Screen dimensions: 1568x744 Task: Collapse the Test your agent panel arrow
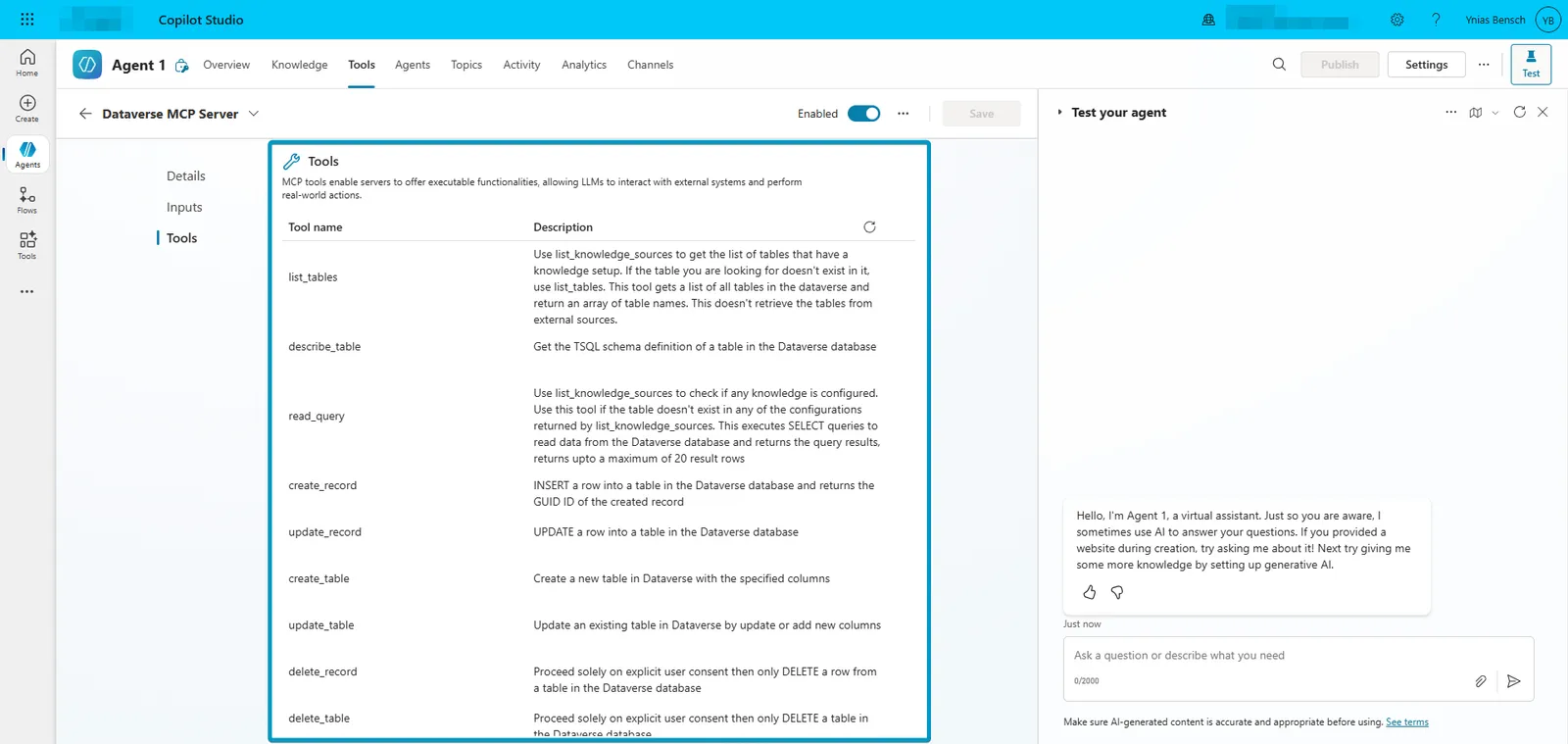[1059, 113]
